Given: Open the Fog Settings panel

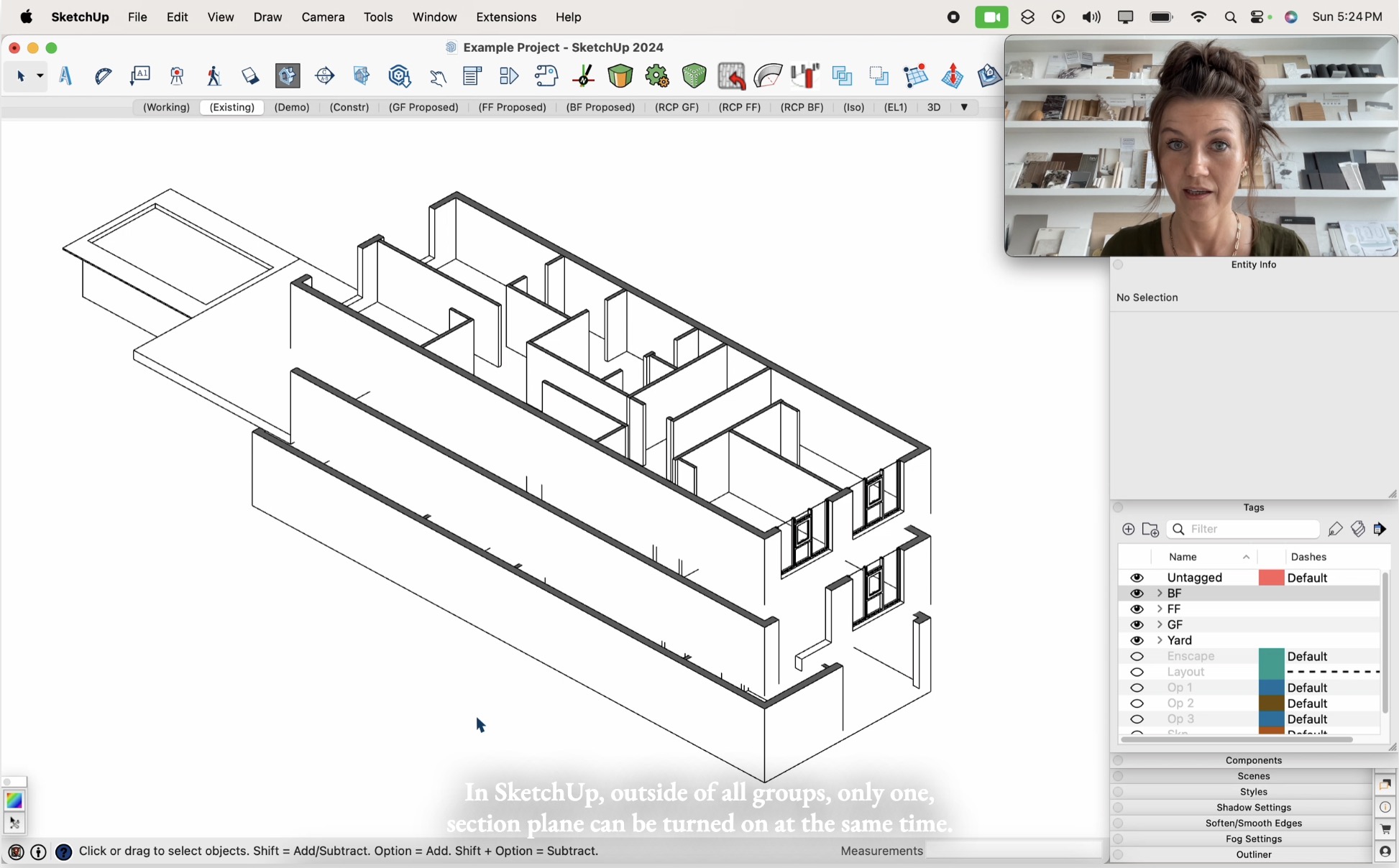Looking at the screenshot, I should click(1253, 839).
